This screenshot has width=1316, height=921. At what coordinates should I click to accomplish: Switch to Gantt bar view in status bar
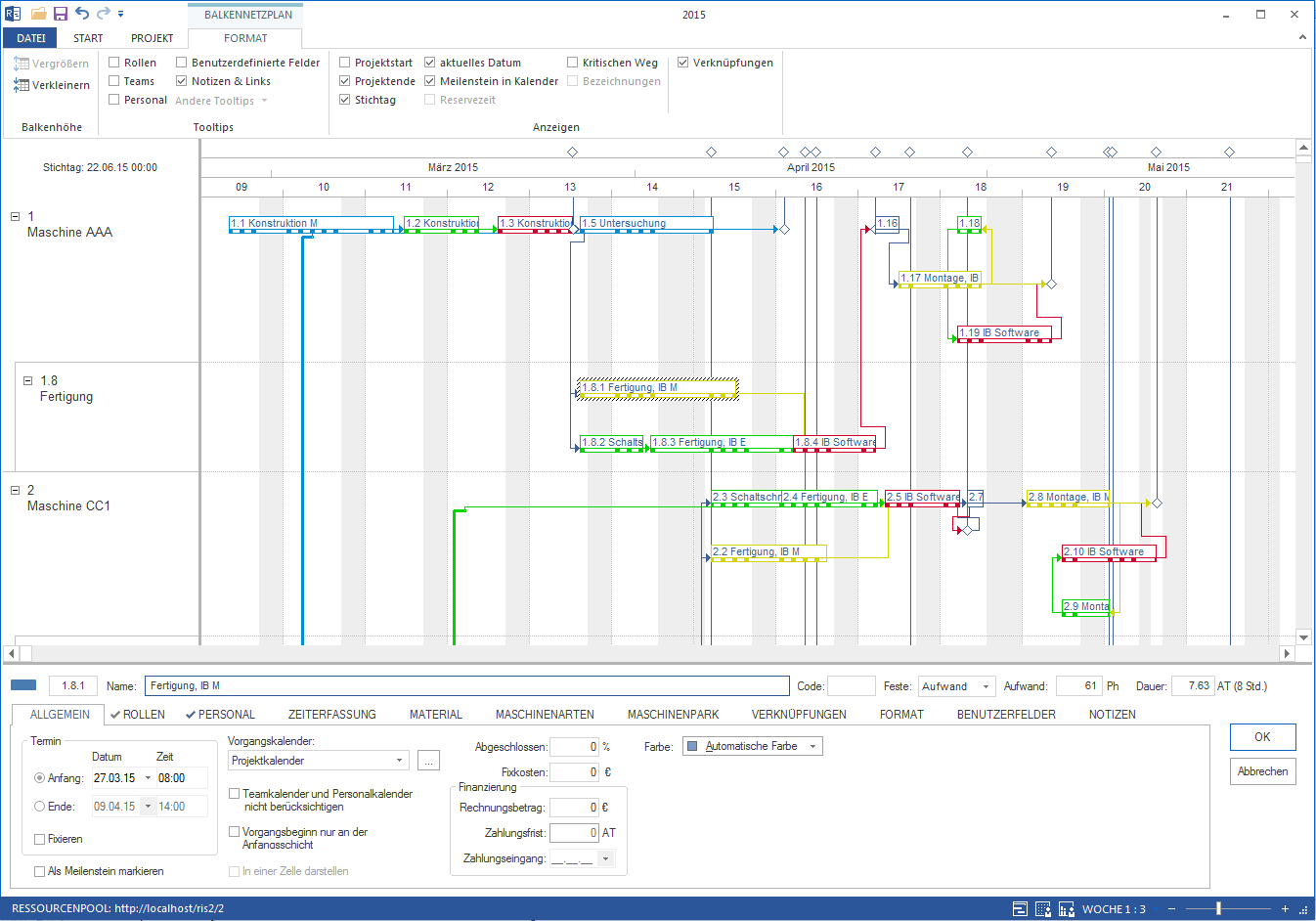click(x=1020, y=908)
